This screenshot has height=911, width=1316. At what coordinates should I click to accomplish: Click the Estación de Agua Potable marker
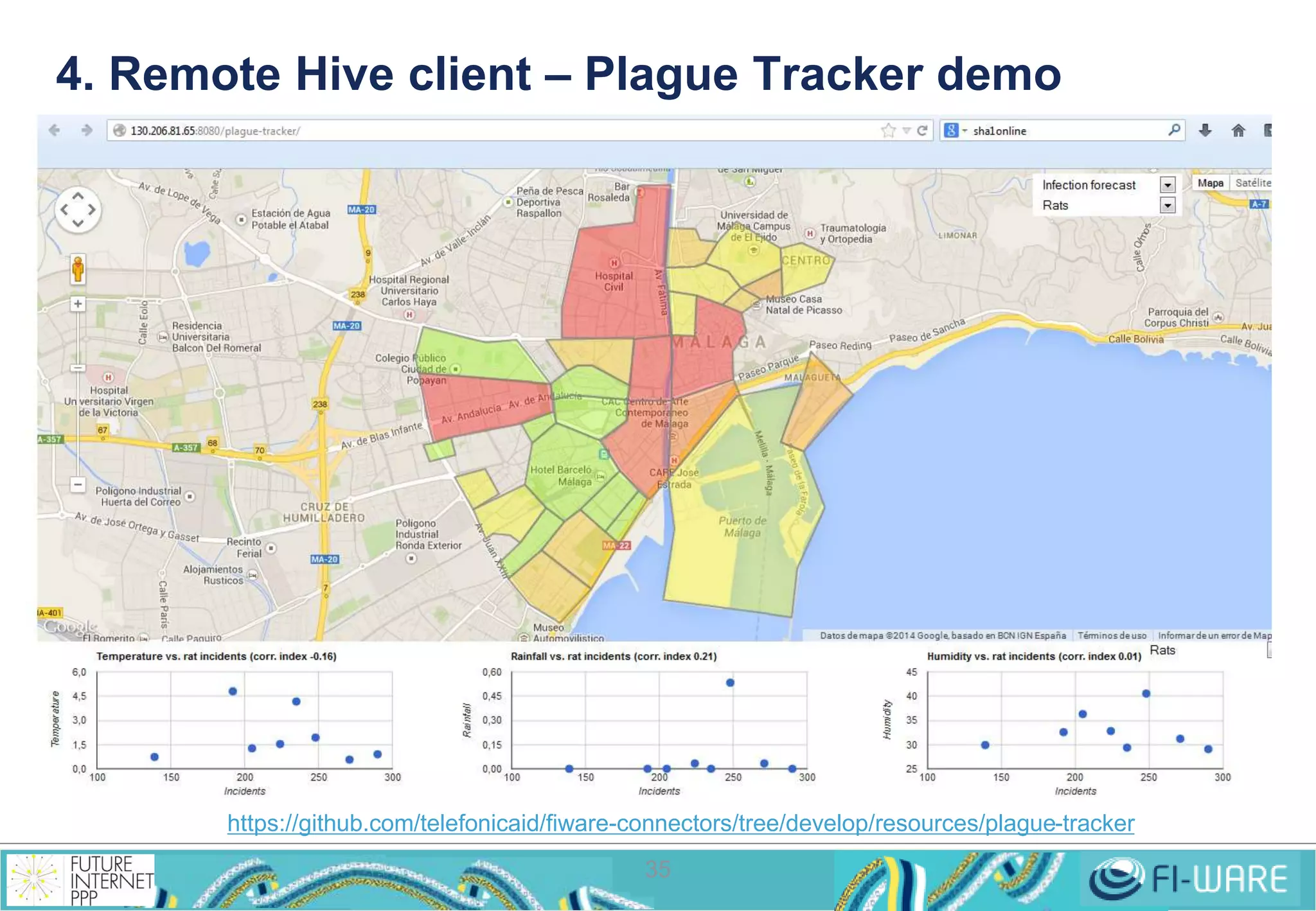[241, 220]
